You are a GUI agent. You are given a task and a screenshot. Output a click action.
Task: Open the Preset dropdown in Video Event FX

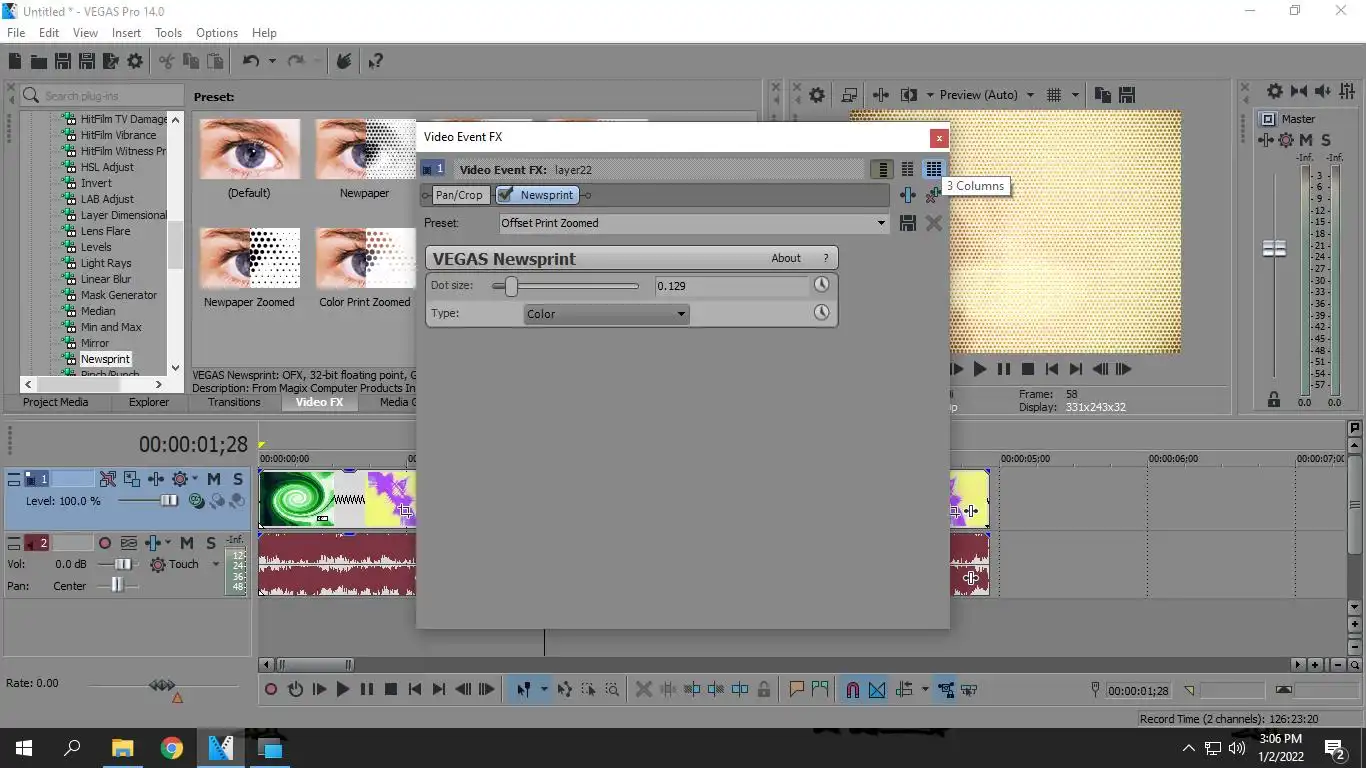tap(881, 223)
